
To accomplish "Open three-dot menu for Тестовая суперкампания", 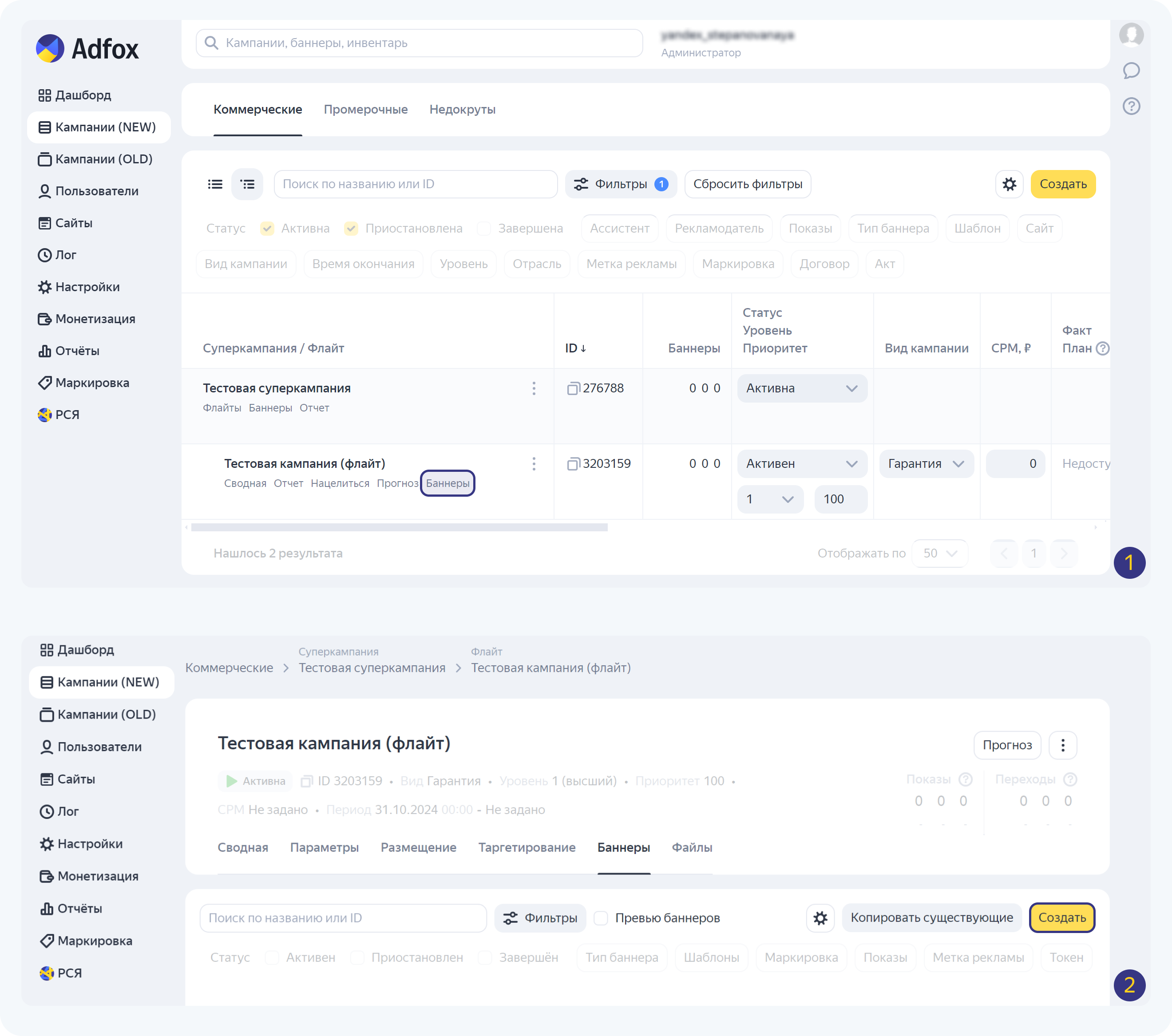I will [533, 389].
